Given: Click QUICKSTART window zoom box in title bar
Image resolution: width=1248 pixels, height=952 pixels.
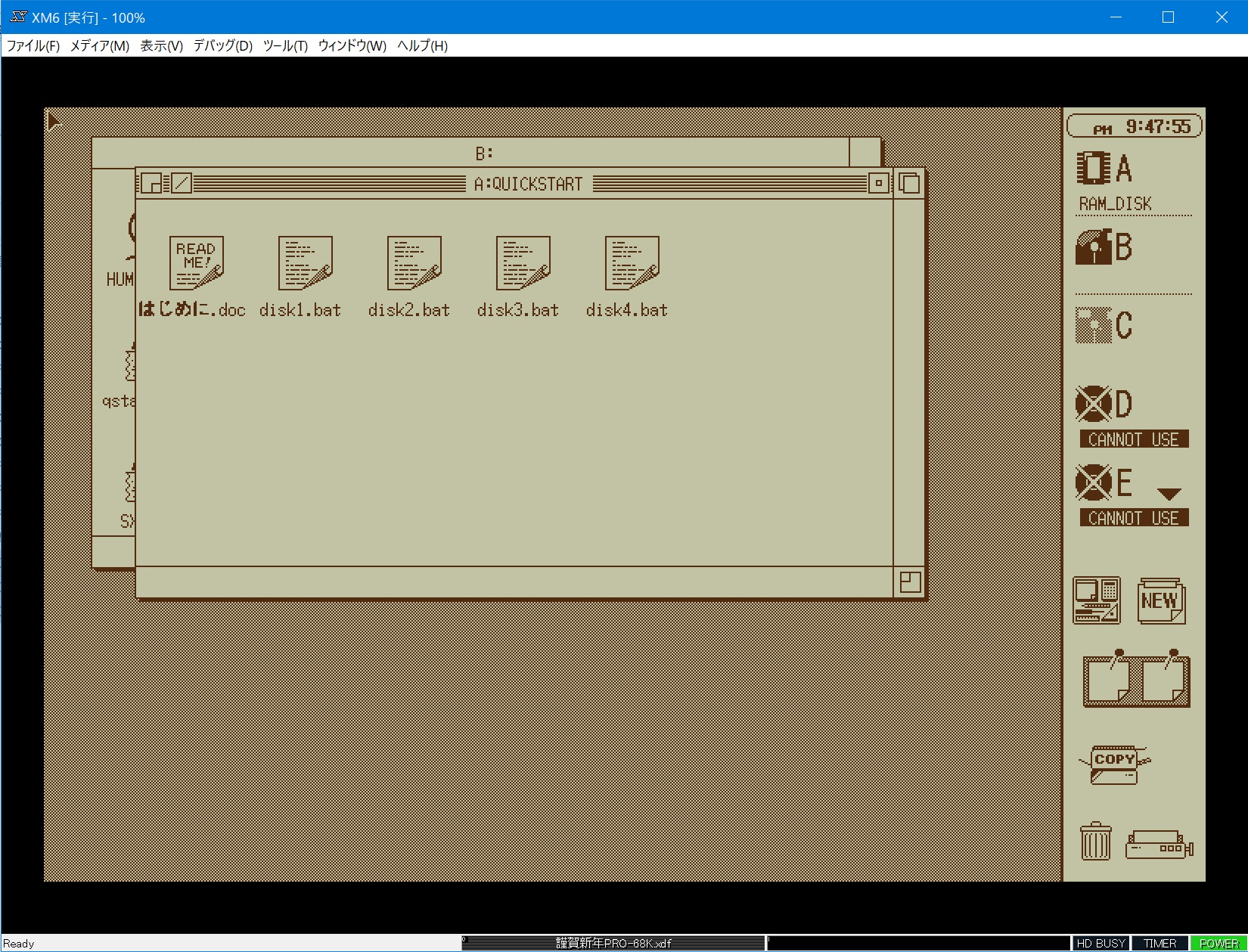Looking at the screenshot, I should point(878,183).
